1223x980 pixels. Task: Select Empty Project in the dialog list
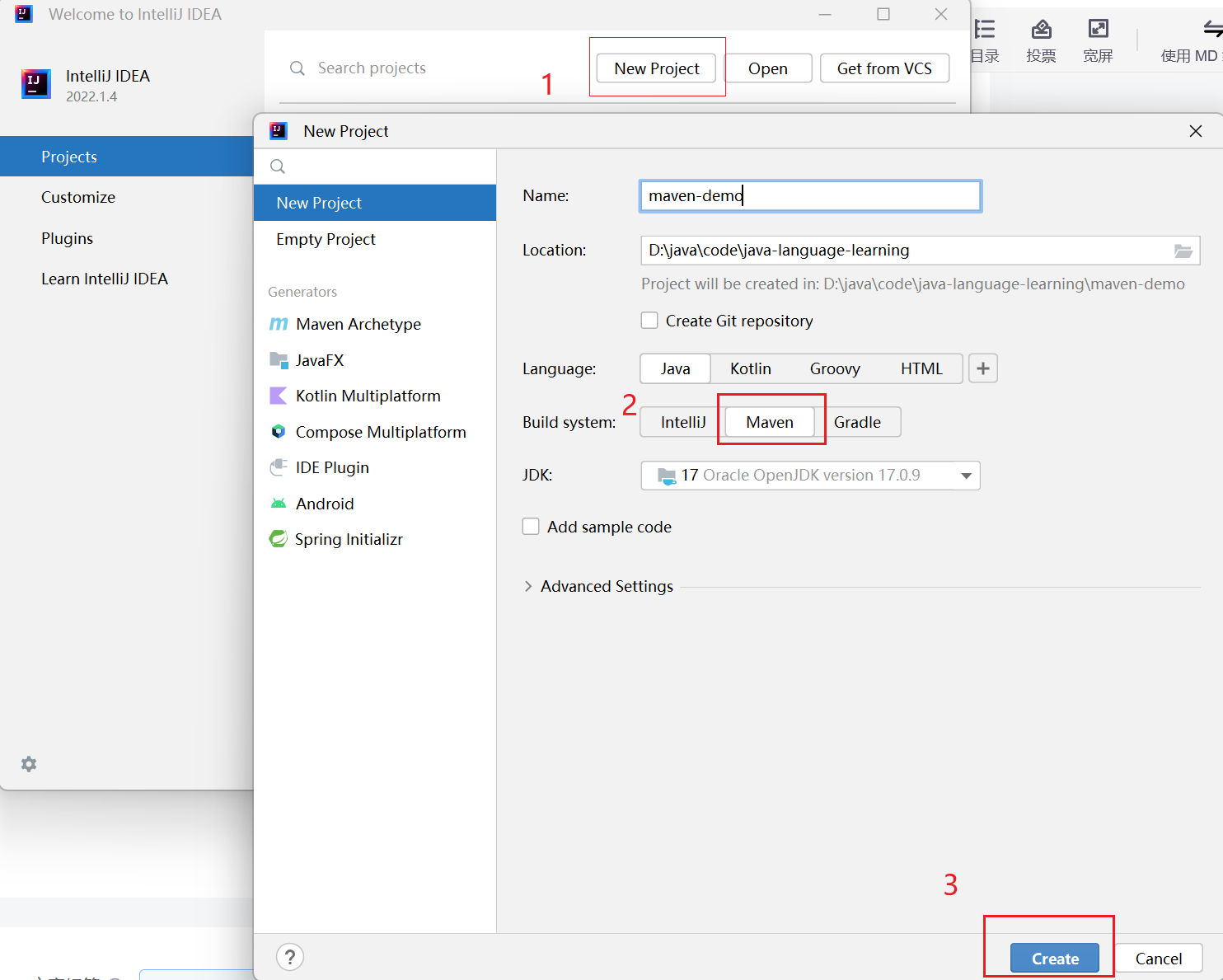[375, 239]
